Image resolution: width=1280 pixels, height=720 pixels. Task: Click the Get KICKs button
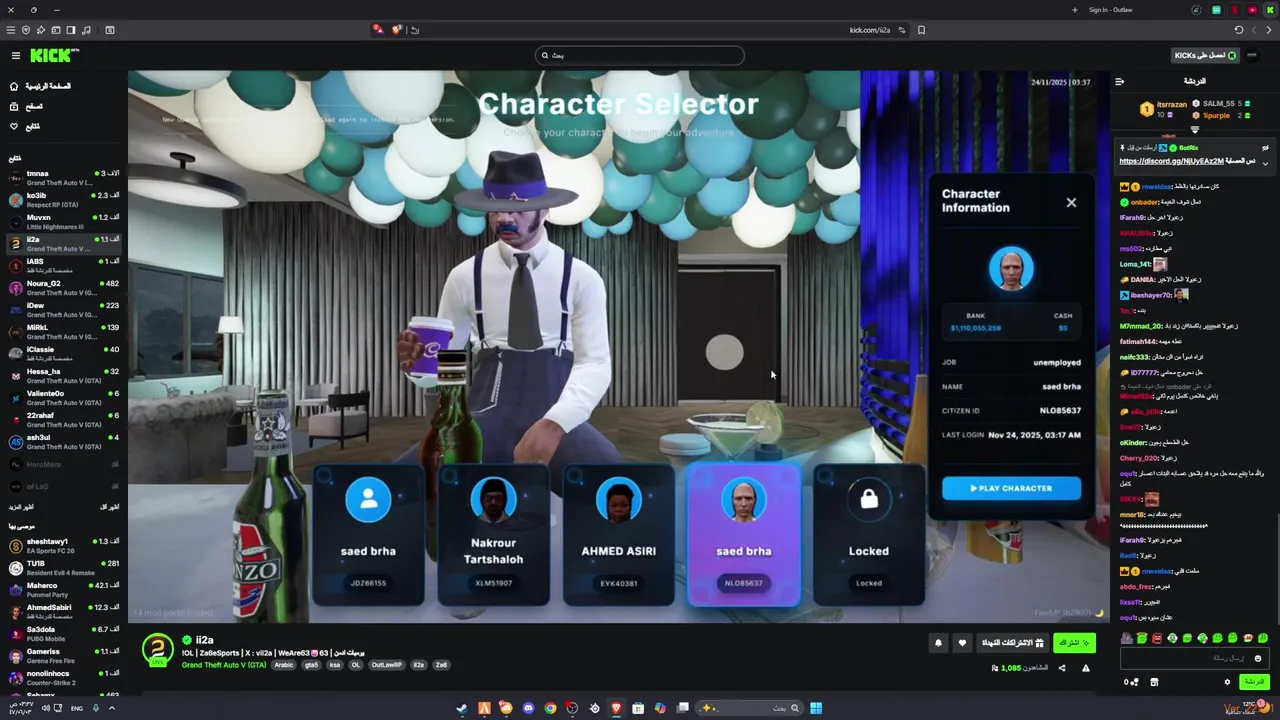pyautogui.click(x=1206, y=55)
